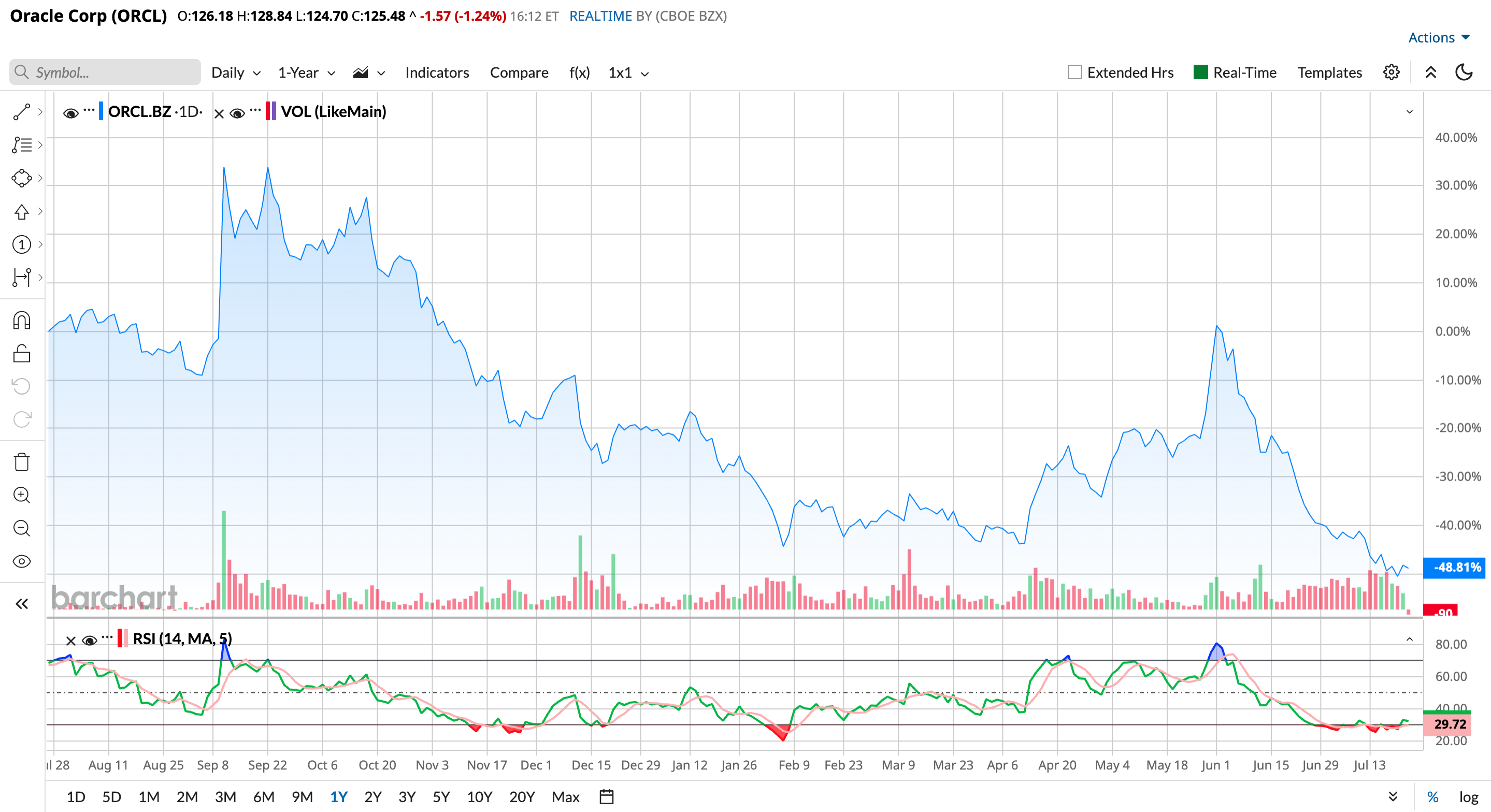This screenshot has height=812, width=1491.
Task: Click the ORCL.BZ blue color swatch
Action: tap(101, 111)
